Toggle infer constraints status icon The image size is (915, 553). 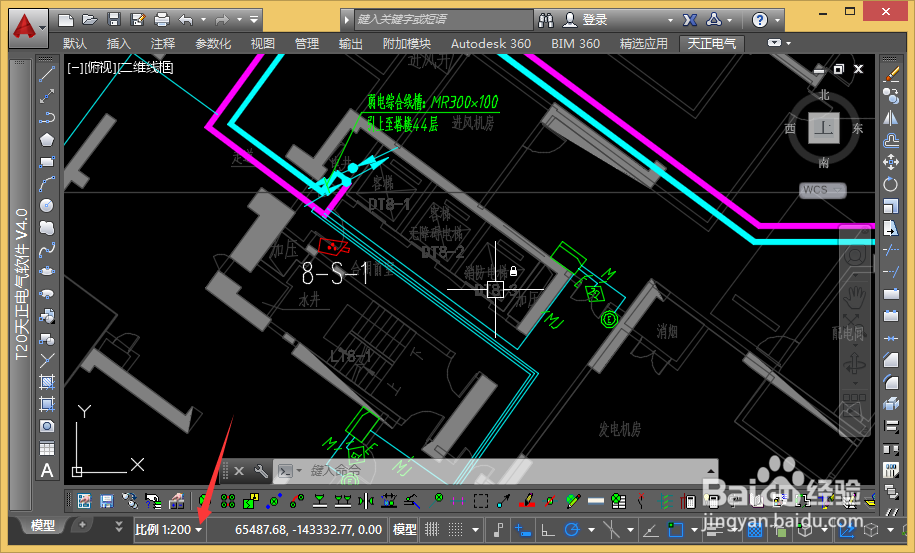(x=498, y=530)
